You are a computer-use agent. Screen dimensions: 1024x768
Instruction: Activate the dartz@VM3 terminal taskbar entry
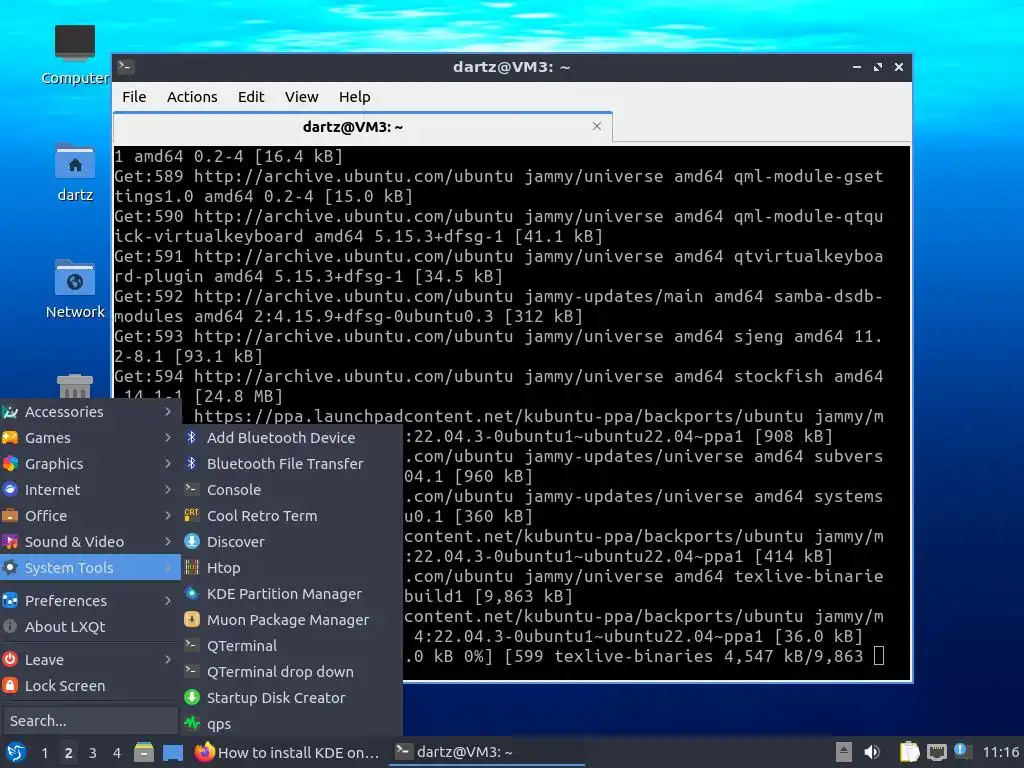(487, 752)
